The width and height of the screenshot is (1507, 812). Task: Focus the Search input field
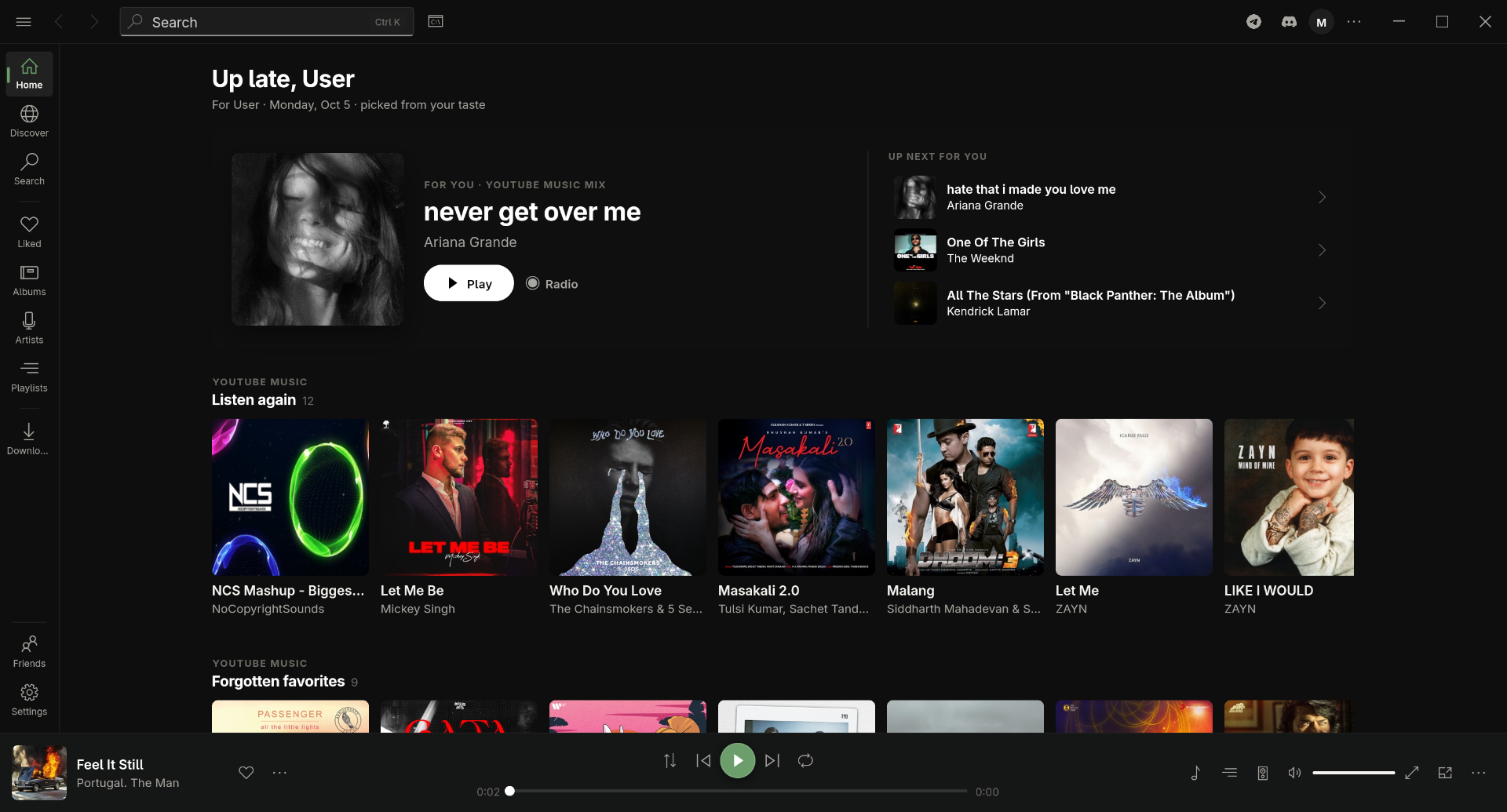267,22
